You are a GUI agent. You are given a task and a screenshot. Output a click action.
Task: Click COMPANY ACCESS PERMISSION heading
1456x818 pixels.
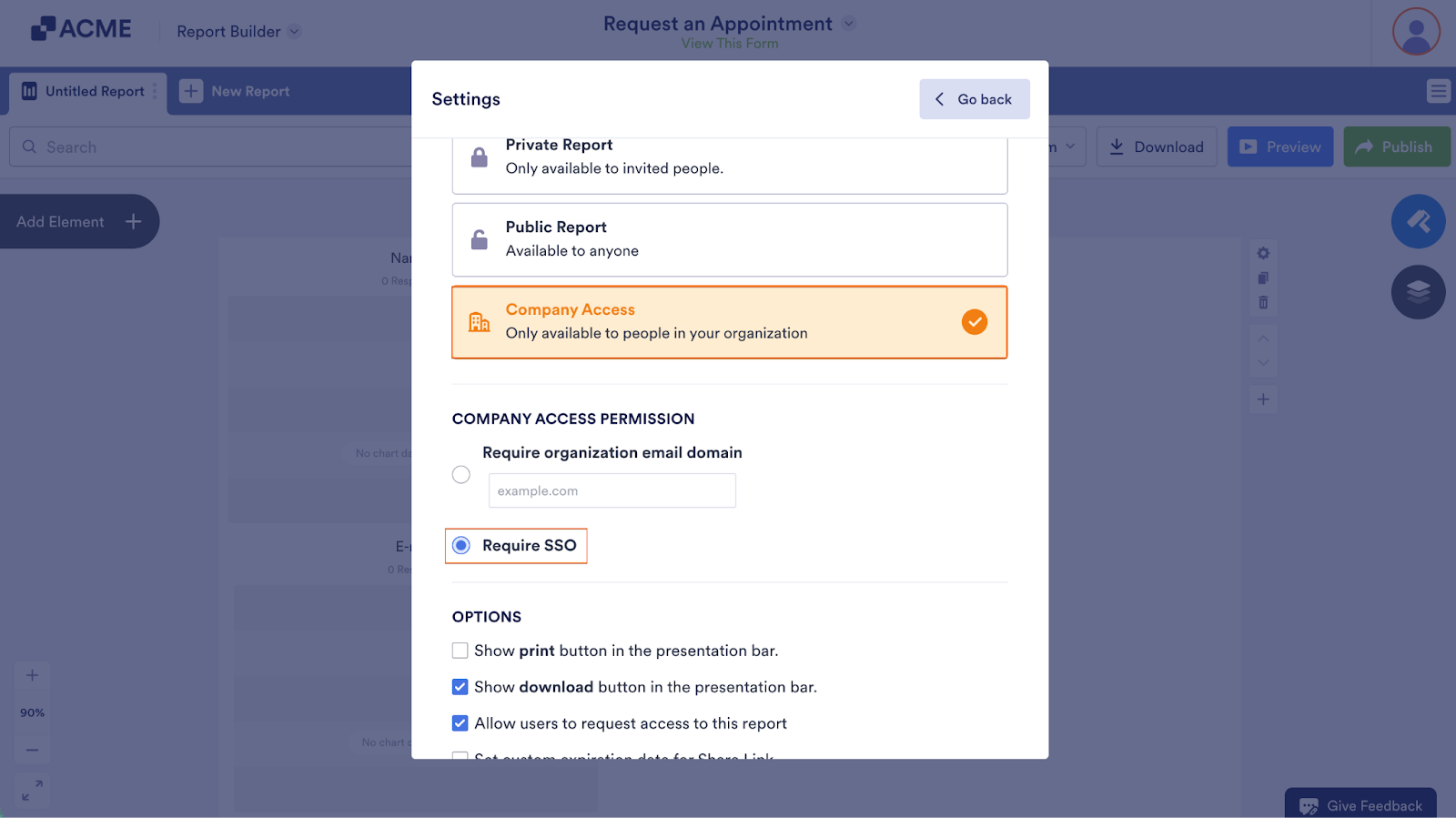tap(573, 419)
